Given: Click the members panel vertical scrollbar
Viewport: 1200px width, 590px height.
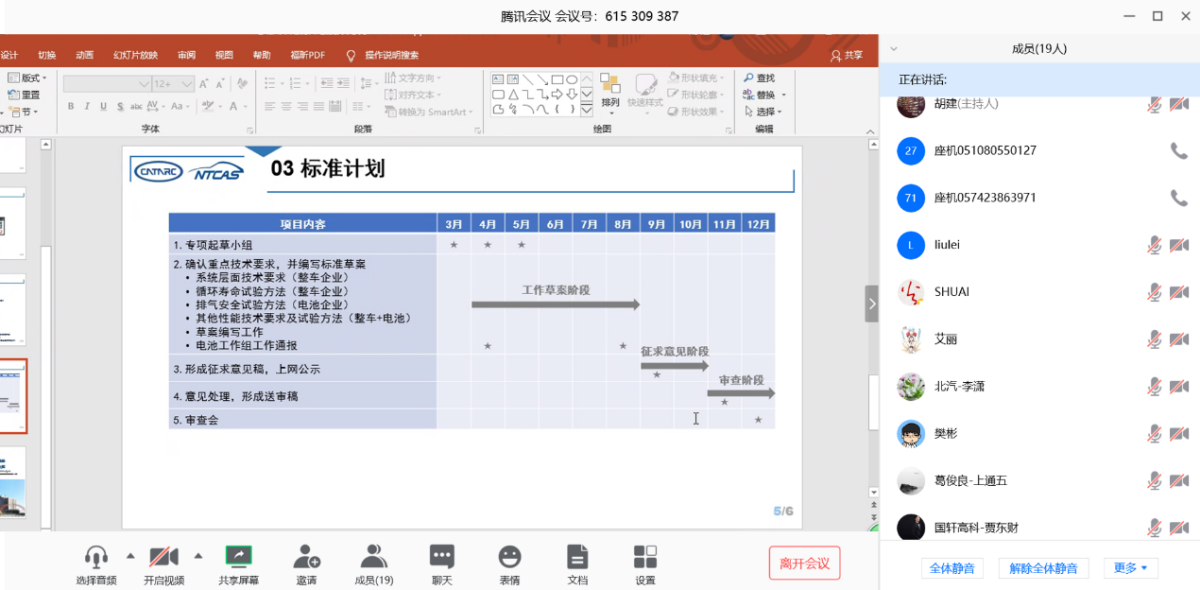Looking at the screenshot, I should tap(1196, 300).
